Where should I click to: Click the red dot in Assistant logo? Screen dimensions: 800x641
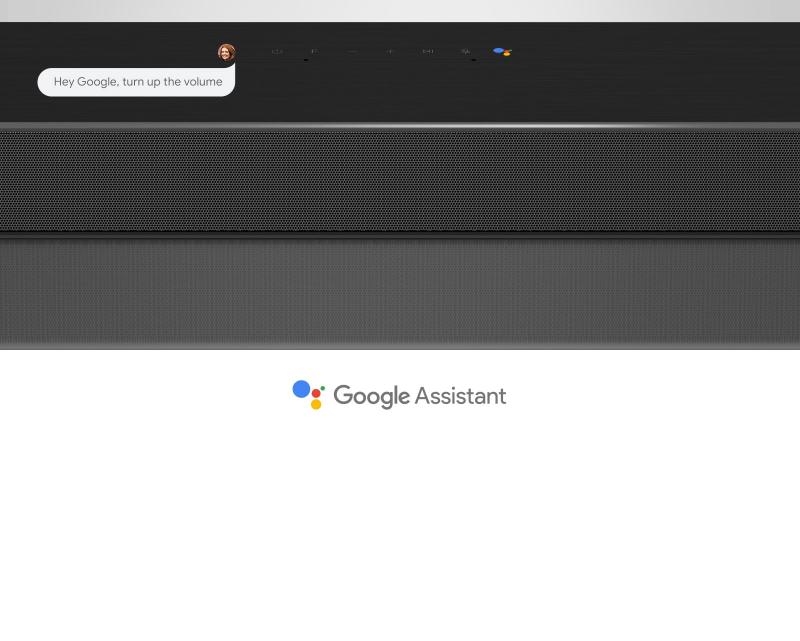pyautogui.click(x=316, y=393)
